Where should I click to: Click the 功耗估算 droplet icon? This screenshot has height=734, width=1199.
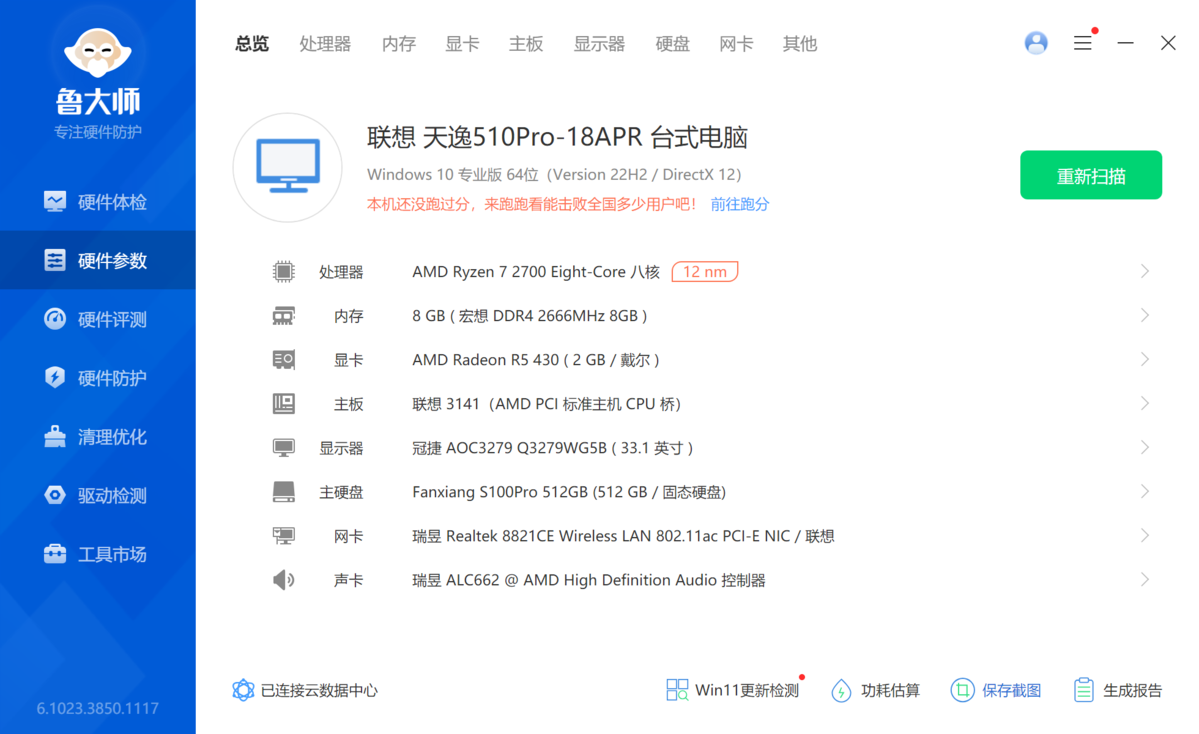(x=841, y=690)
